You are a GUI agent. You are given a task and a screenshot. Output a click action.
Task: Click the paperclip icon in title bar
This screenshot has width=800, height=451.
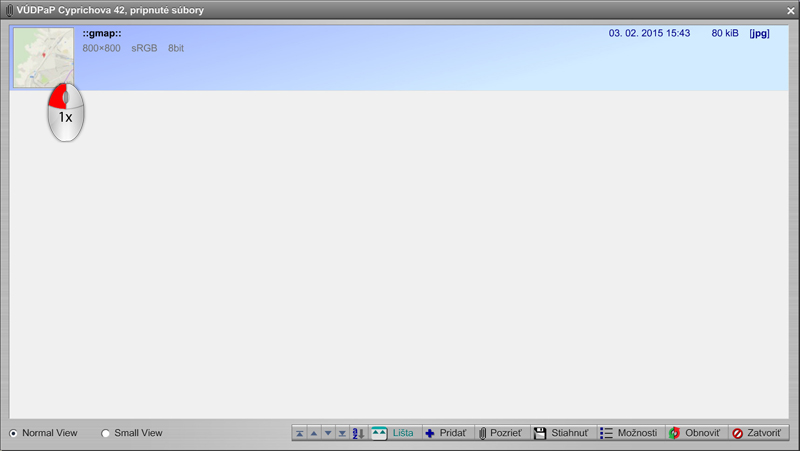point(9,10)
